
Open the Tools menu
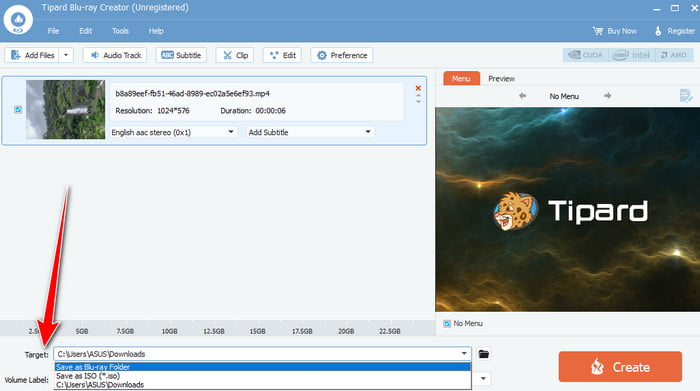120,31
